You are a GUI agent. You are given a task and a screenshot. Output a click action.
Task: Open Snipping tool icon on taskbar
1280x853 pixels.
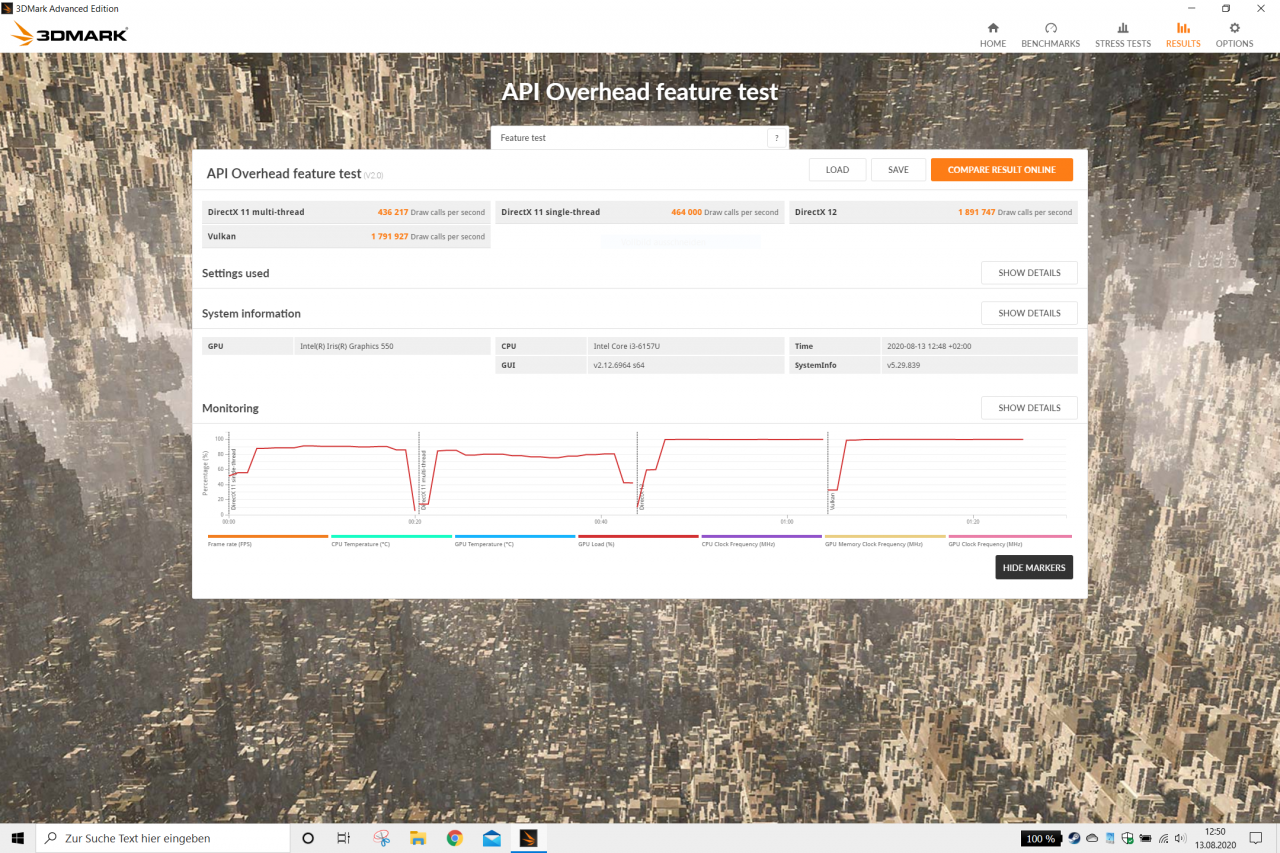(381, 838)
